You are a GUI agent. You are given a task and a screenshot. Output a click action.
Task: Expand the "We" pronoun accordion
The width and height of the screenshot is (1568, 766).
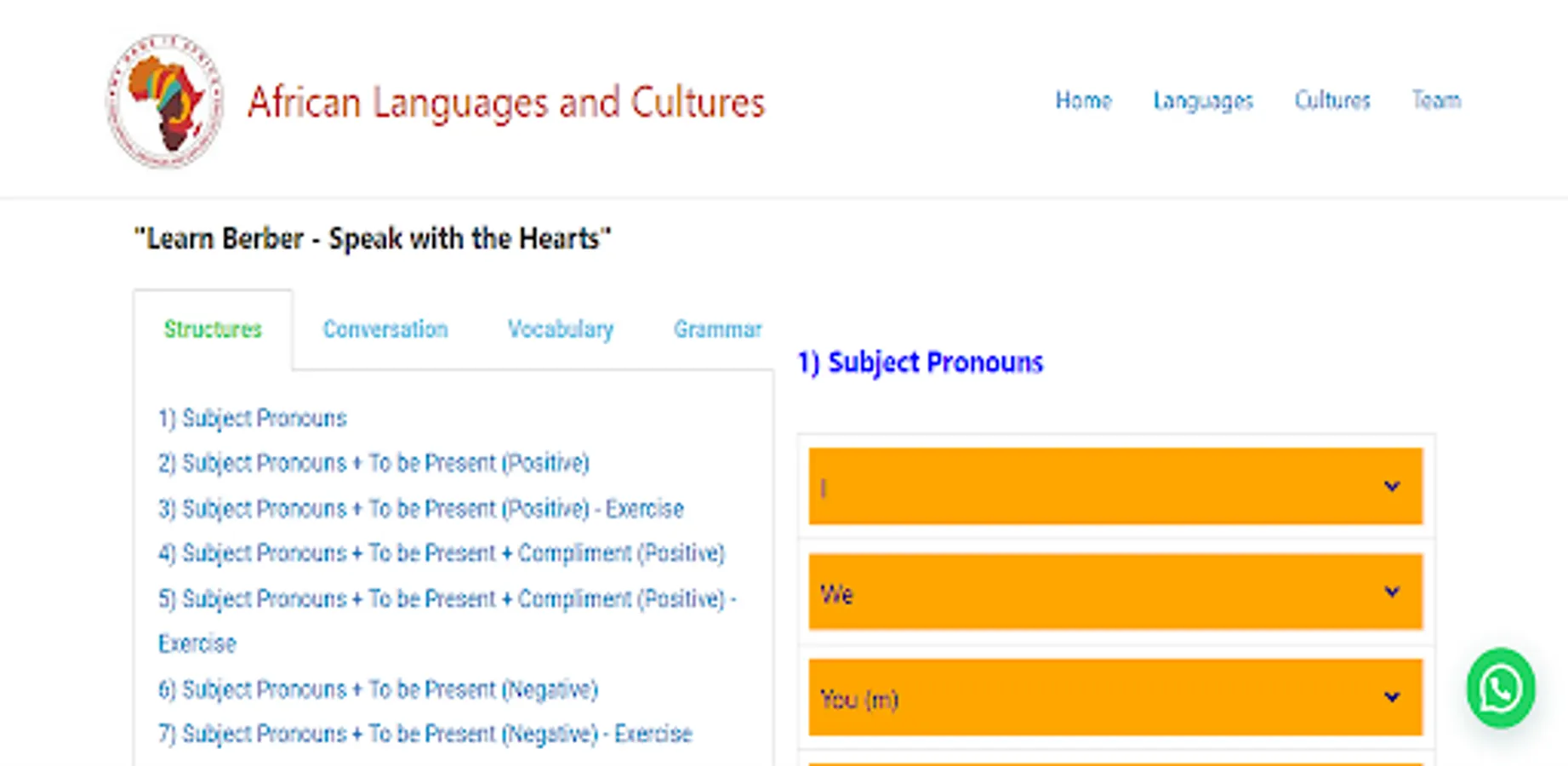click(x=1115, y=592)
